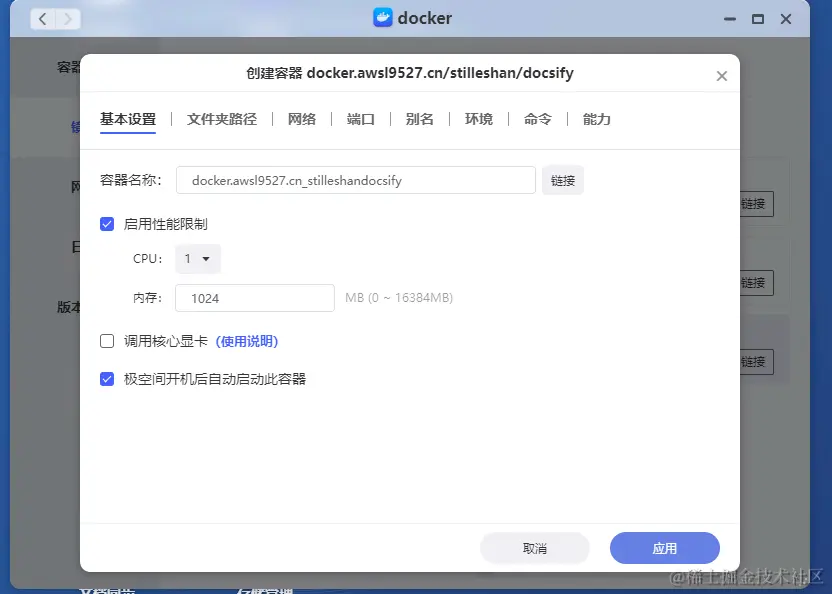The width and height of the screenshot is (832, 594).
Task: Close the create container dialog with X
Action: click(x=722, y=76)
